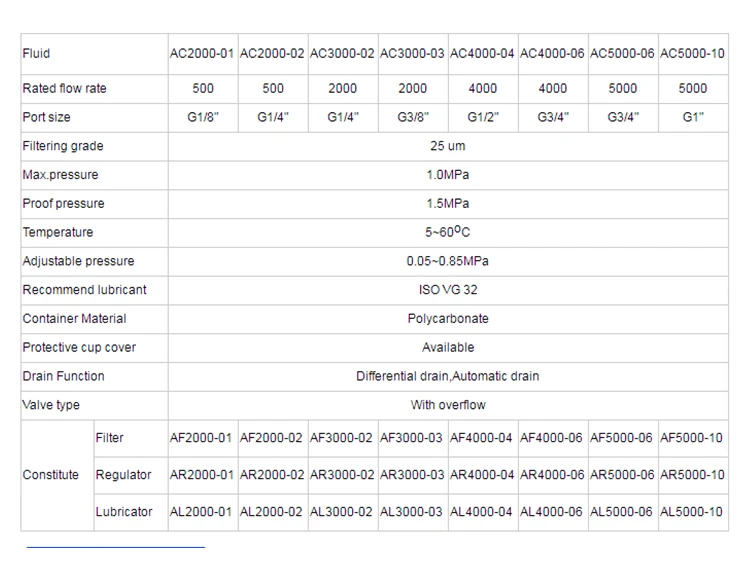Select the AL5000-06 lubricator cell

(x=623, y=512)
